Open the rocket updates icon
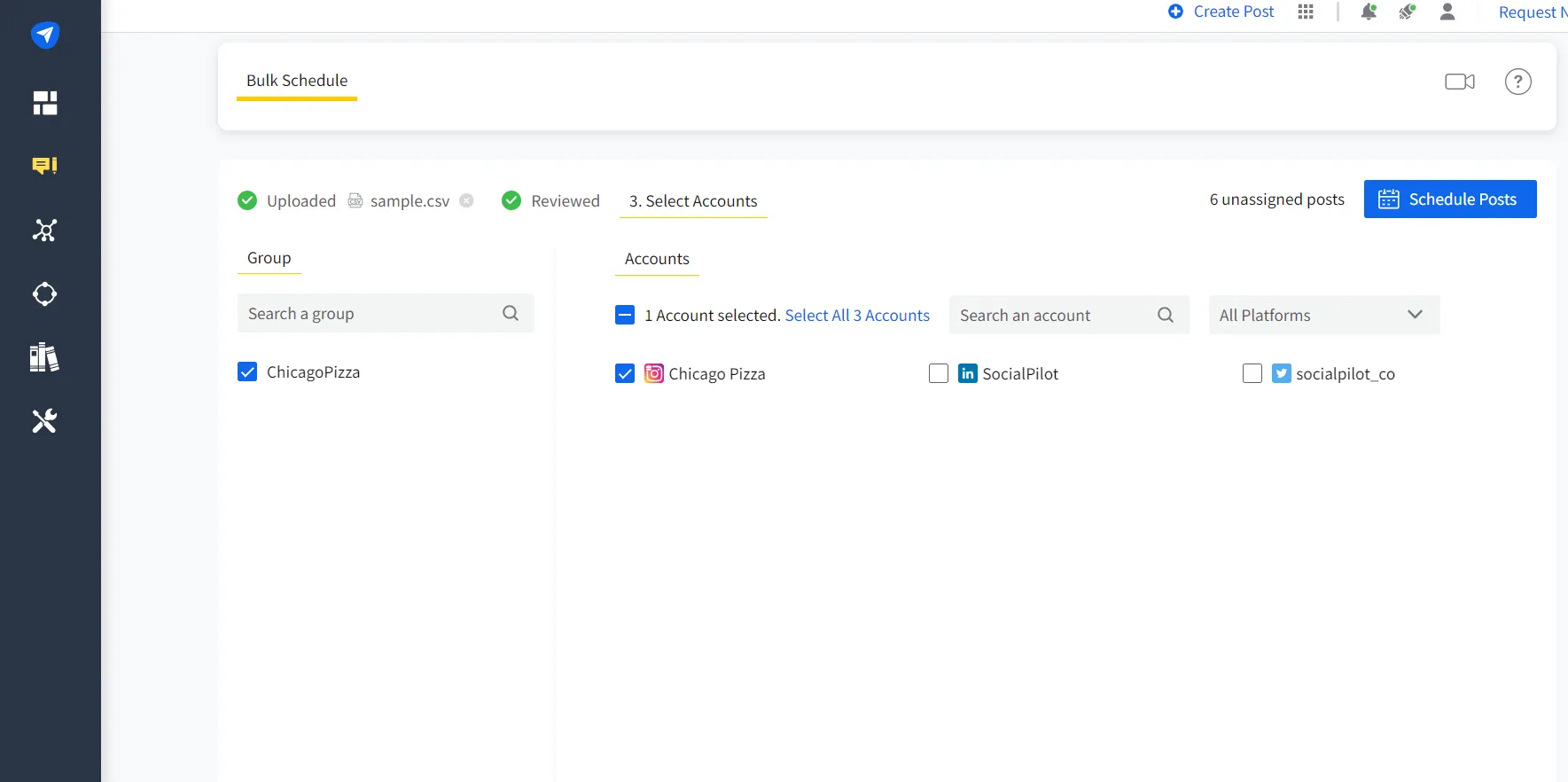The image size is (1568, 782). 1408,12
